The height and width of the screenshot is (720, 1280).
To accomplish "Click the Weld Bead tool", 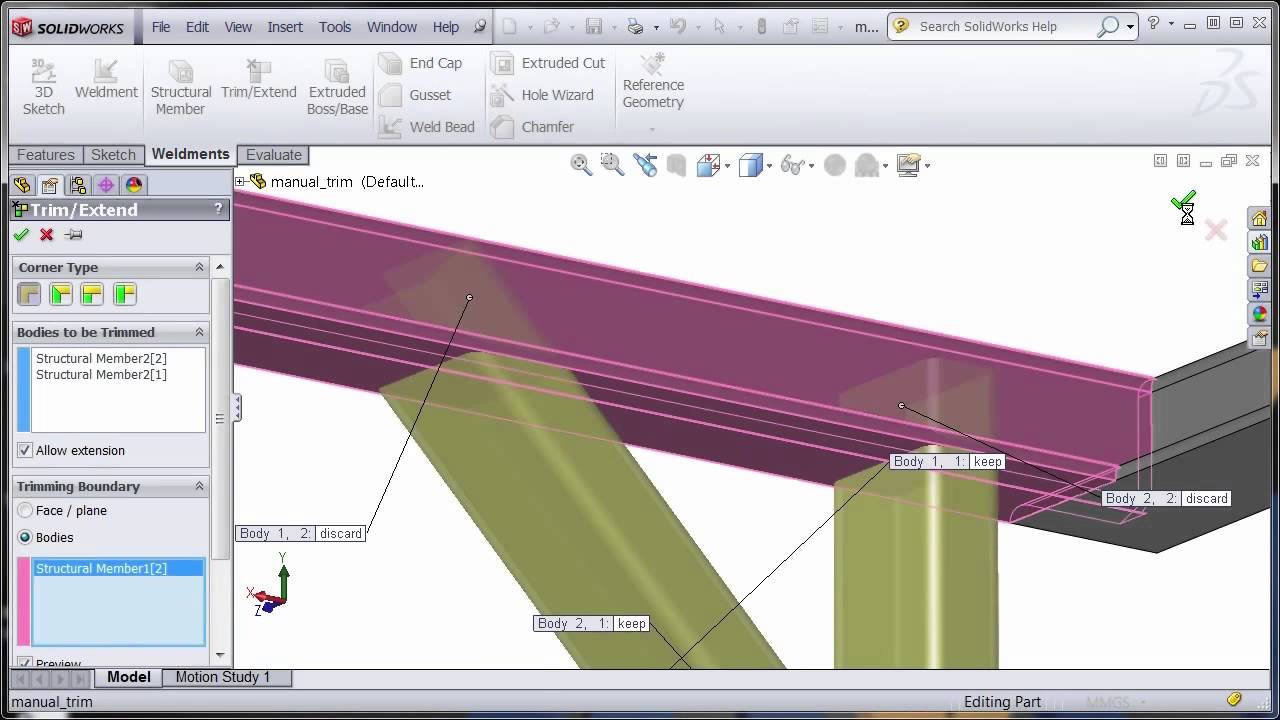I will click(426, 127).
